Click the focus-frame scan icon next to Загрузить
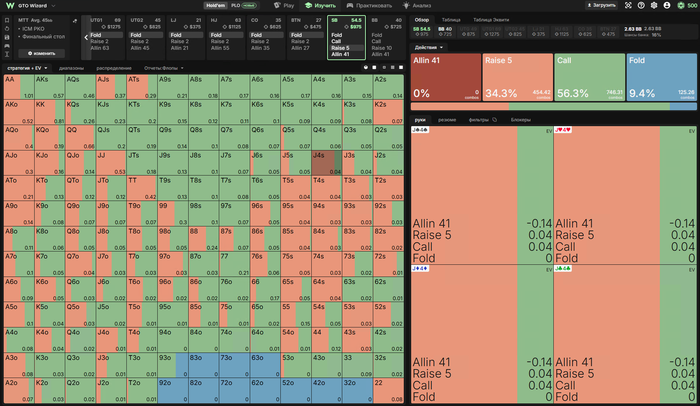Viewport: 700px width, 406px height. 628,5
